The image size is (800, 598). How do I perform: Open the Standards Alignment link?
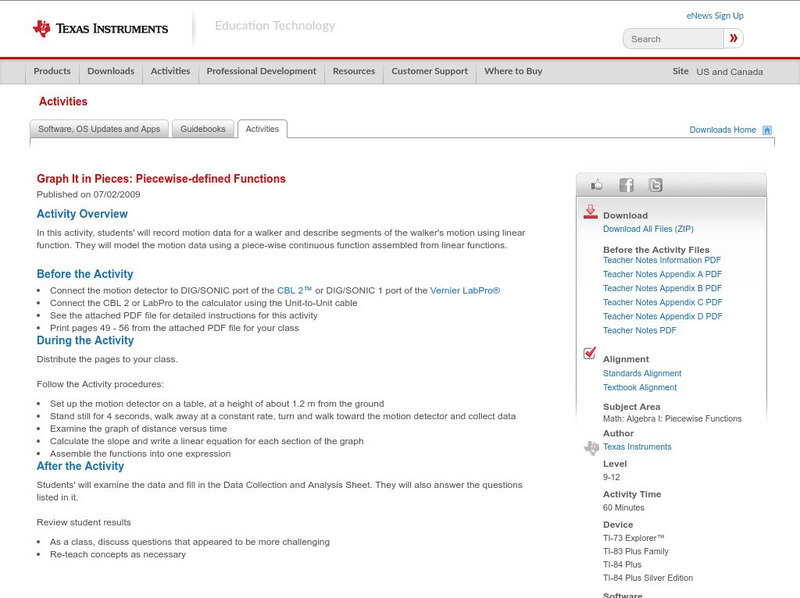pyautogui.click(x=642, y=373)
